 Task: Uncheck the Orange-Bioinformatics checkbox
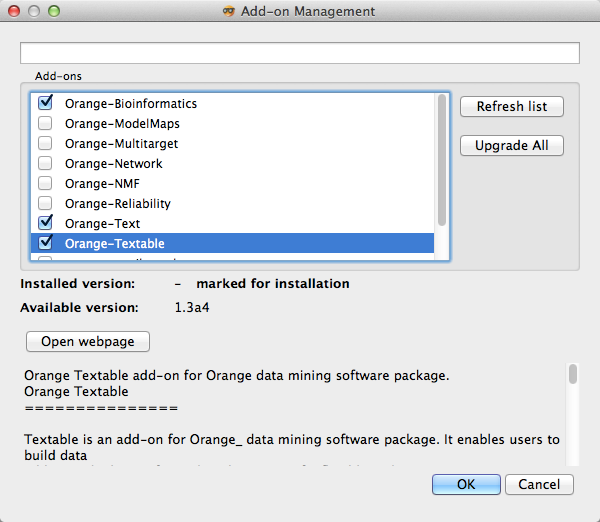tap(45, 103)
